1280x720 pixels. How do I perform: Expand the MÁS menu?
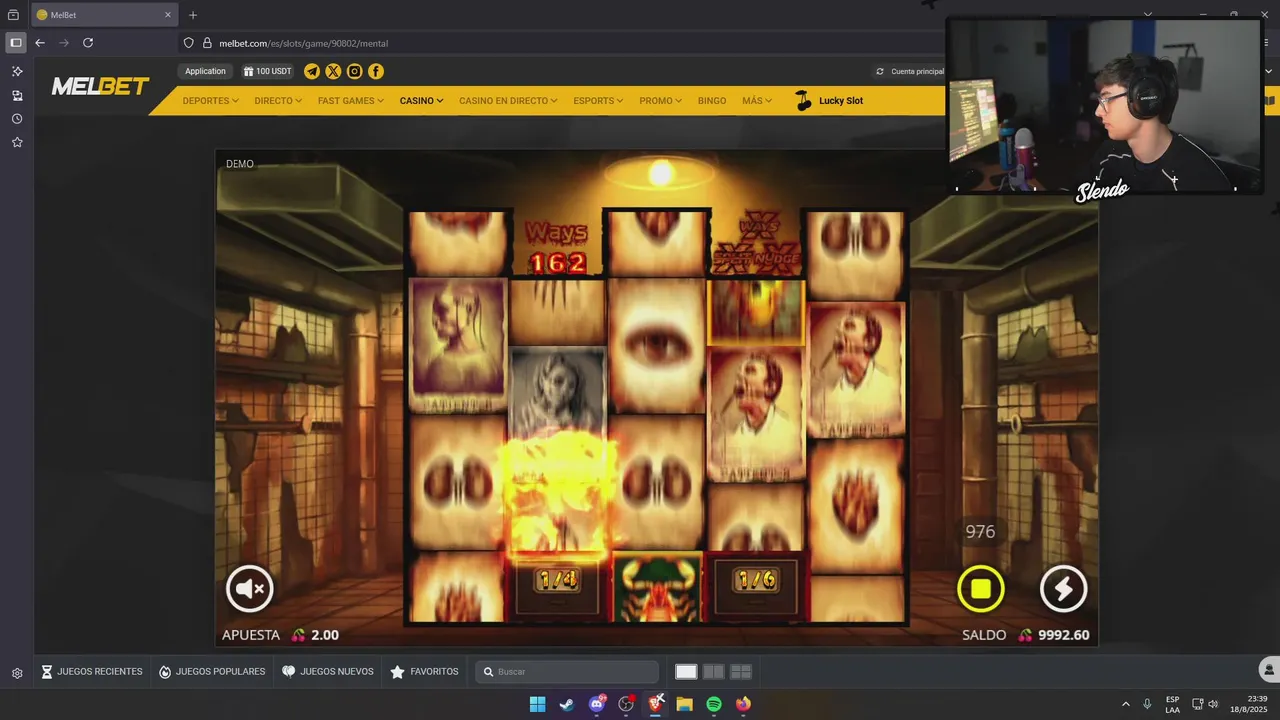tap(757, 101)
